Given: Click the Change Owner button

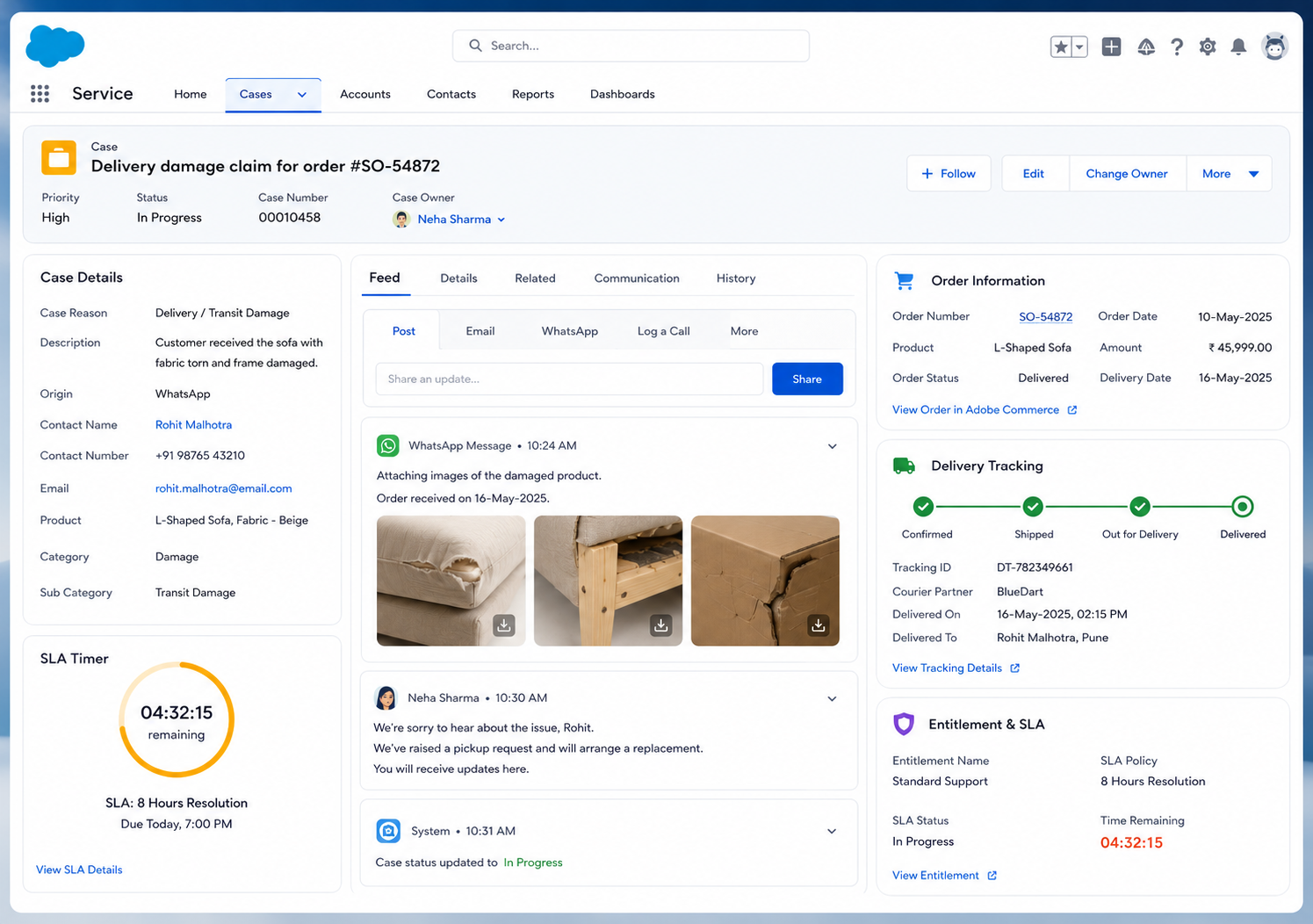Looking at the screenshot, I should point(1127,174).
